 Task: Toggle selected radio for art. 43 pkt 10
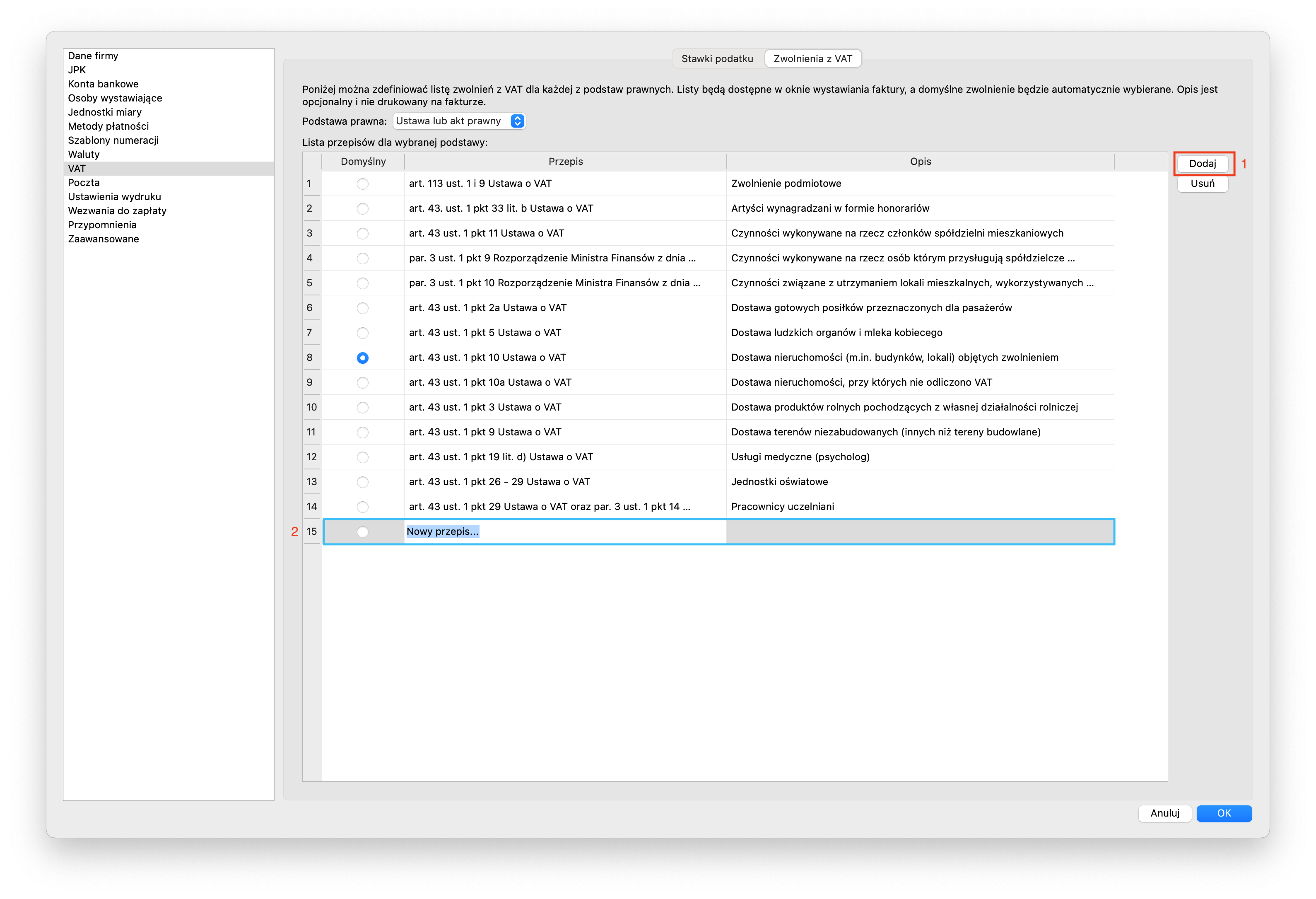(x=362, y=358)
